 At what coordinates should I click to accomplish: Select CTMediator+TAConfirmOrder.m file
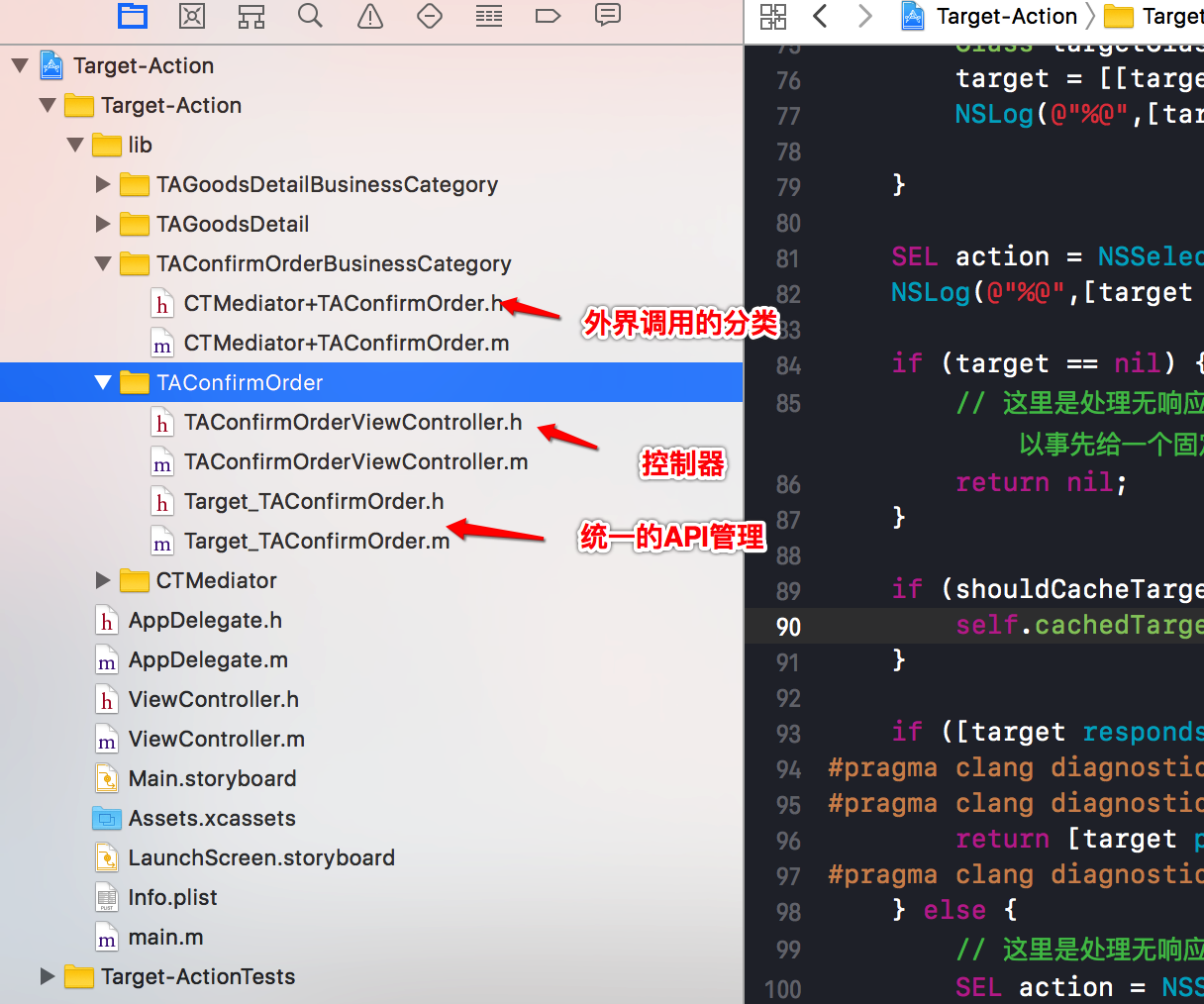[x=347, y=343]
